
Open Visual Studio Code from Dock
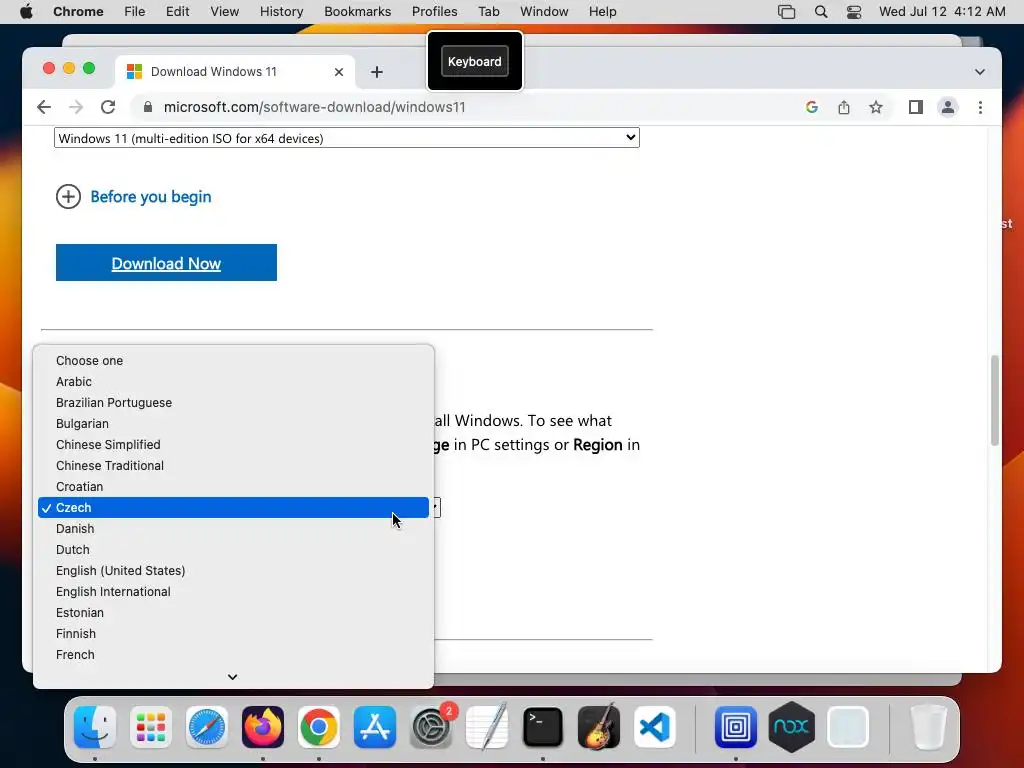tap(654, 727)
